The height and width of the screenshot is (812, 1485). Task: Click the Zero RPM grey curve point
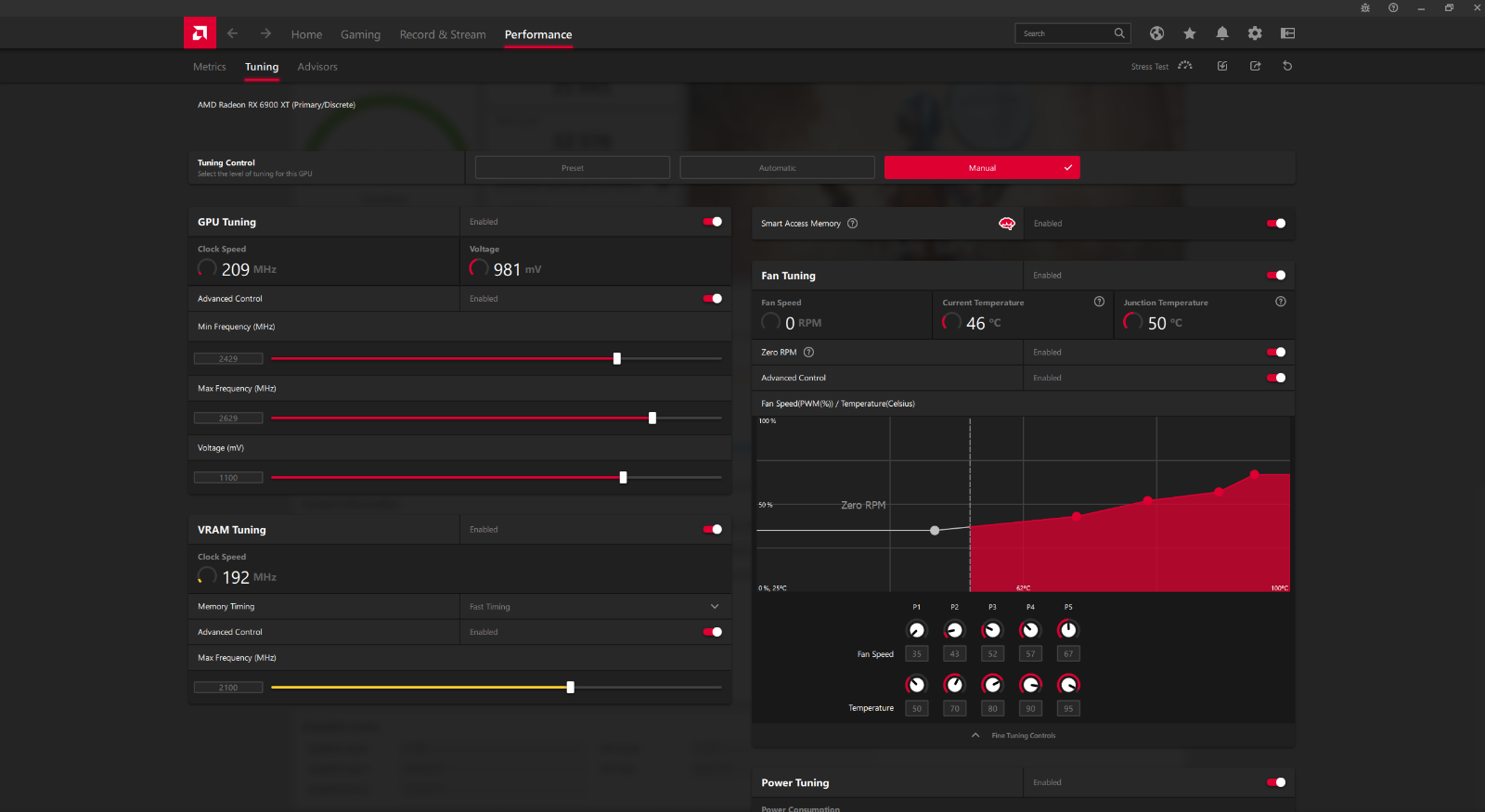[935, 531]
